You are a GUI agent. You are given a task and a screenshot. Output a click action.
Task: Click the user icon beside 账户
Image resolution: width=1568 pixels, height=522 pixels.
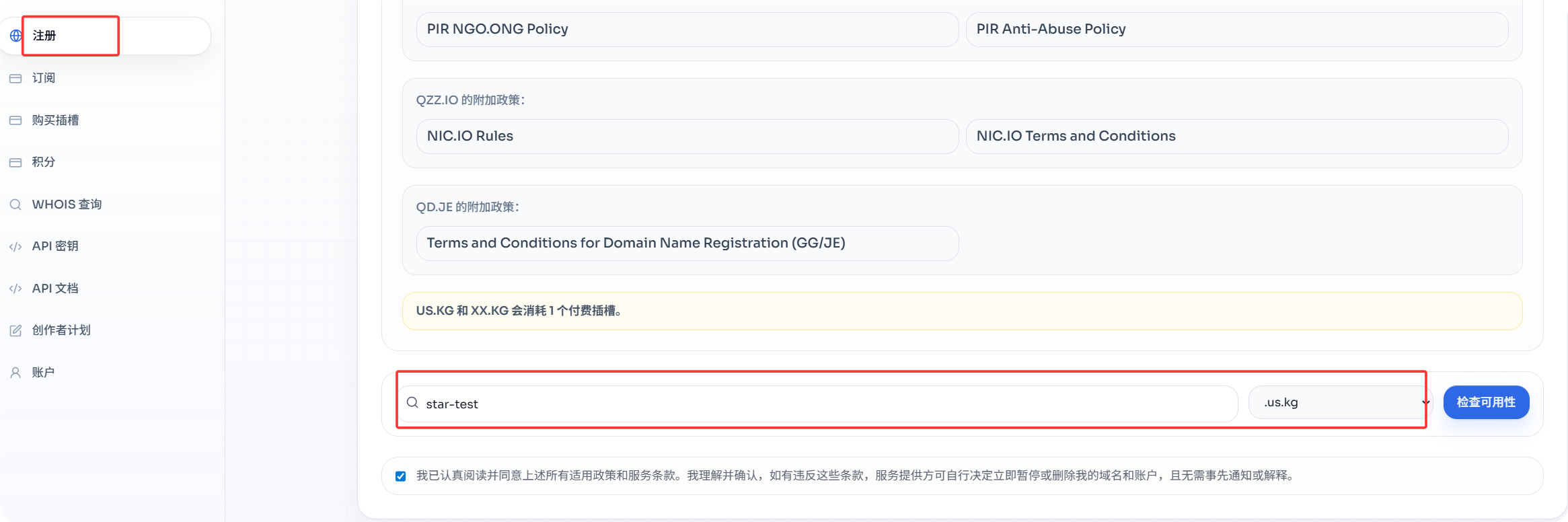(15, 373)
